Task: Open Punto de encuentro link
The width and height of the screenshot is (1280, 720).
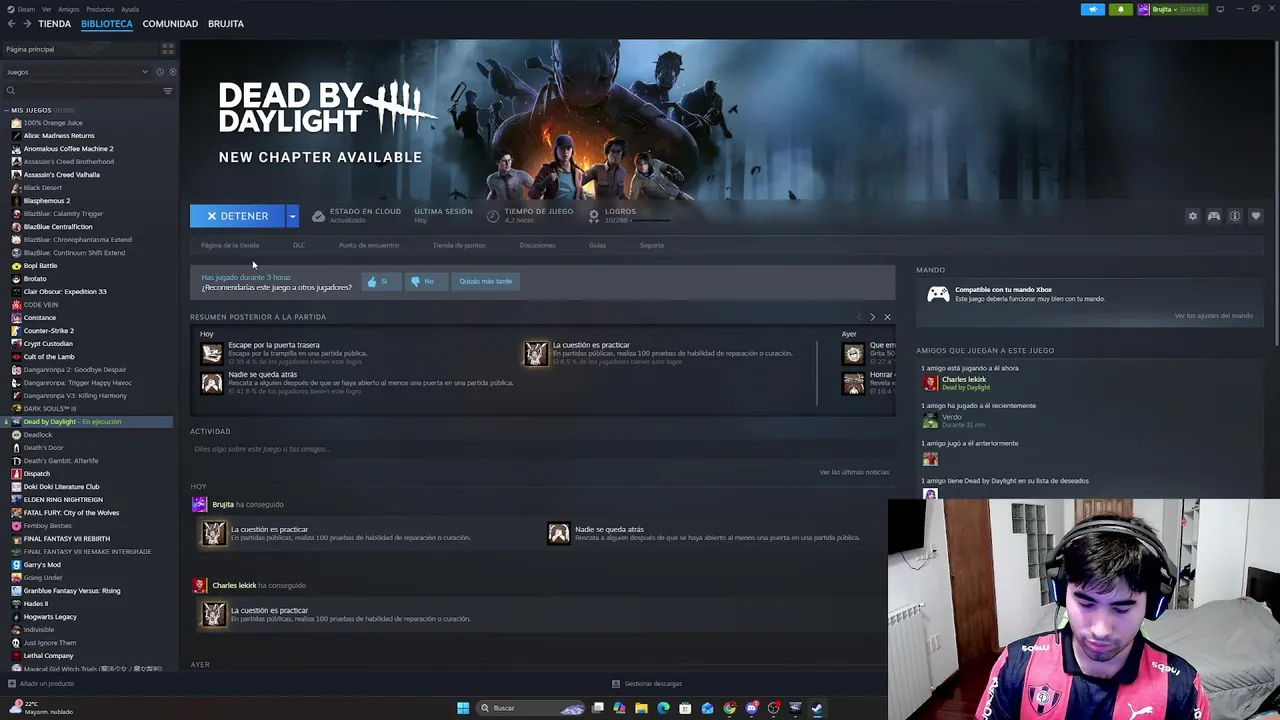Action: click(369, 245)
